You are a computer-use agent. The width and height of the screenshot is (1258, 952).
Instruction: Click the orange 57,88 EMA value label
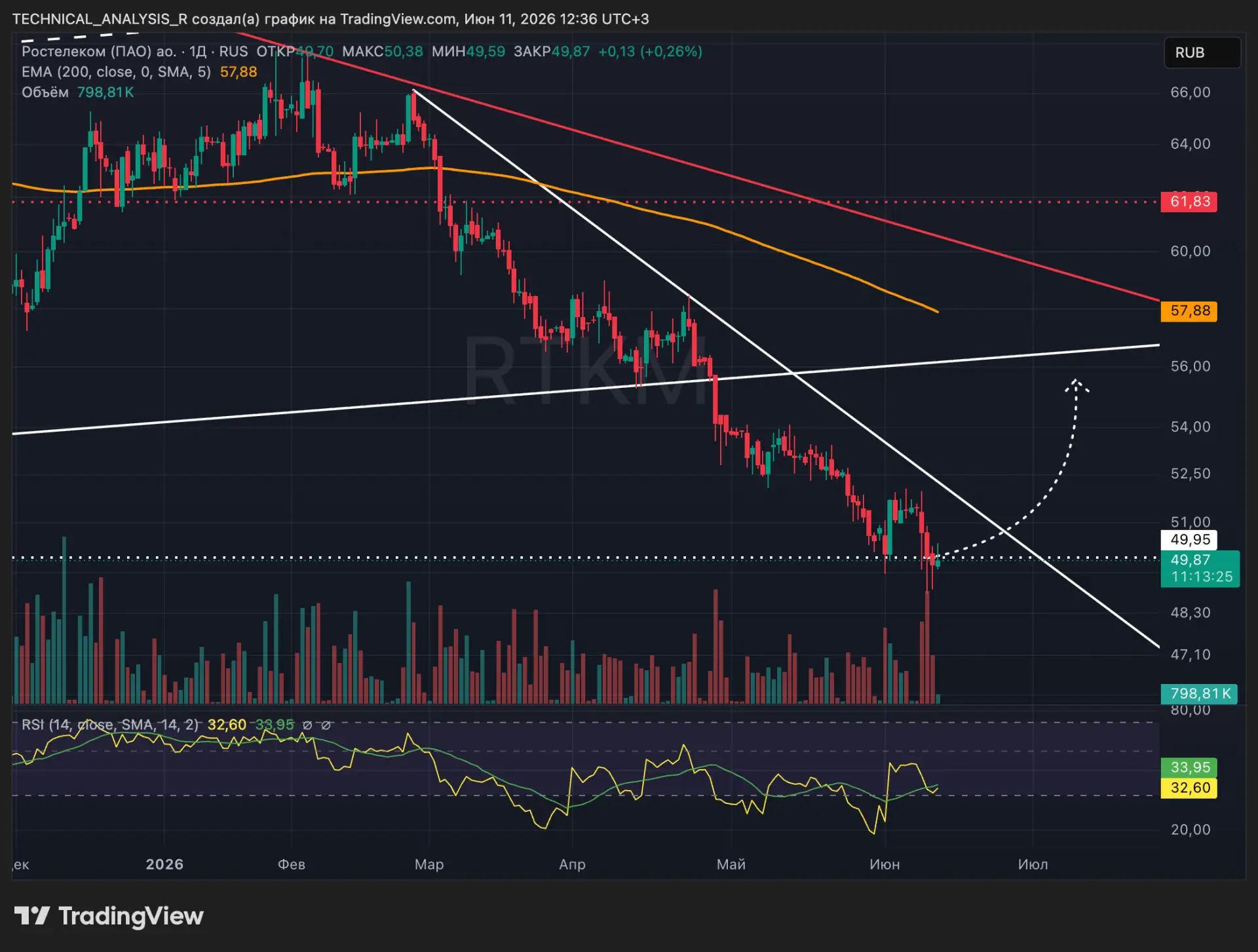[x=1189, y=311]
